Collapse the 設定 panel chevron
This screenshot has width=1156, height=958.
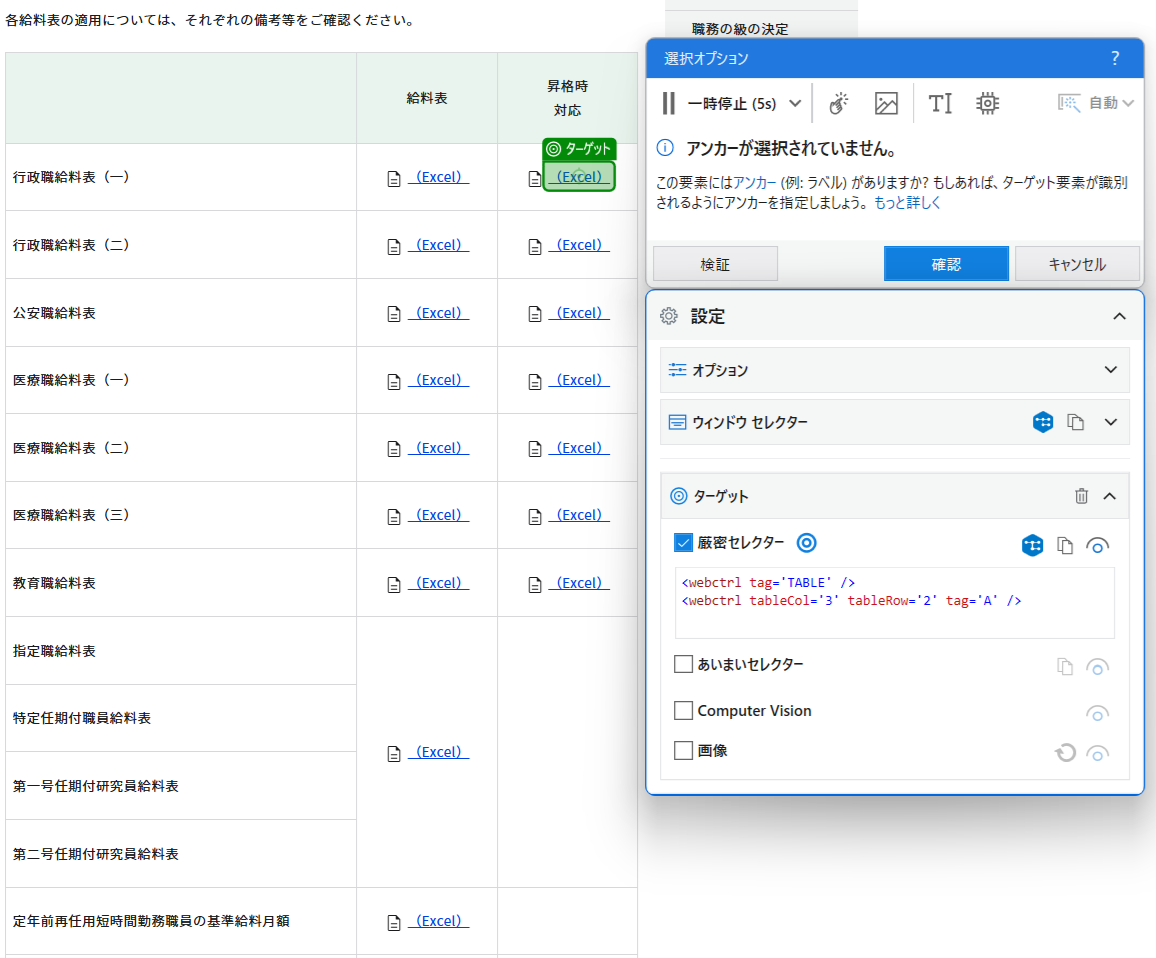[x=1119, y=316]
